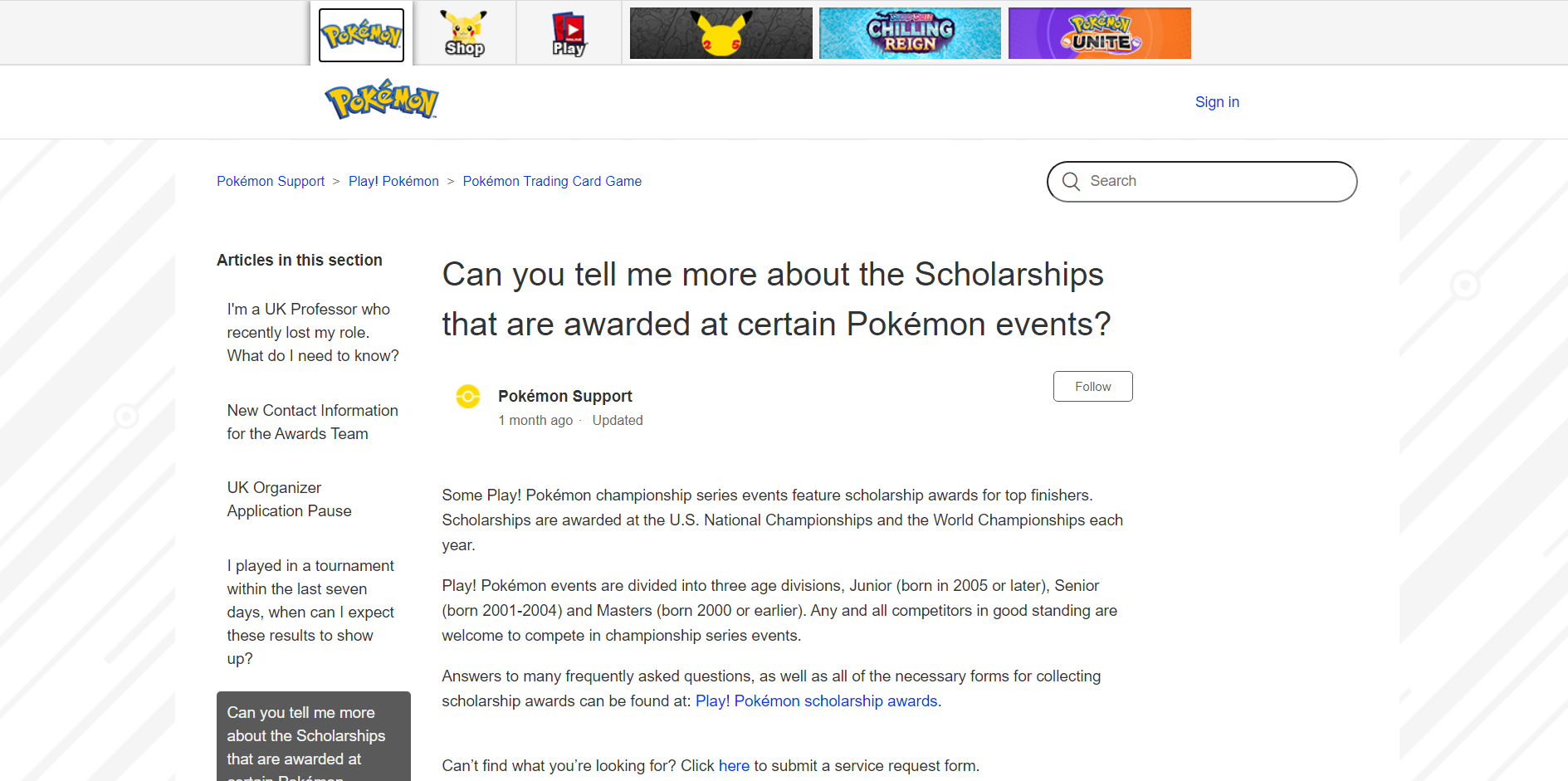Open the Play! Pokémon scholarship awards link
The height and width of the screenshot is (781, 1568).
(816, 700)
